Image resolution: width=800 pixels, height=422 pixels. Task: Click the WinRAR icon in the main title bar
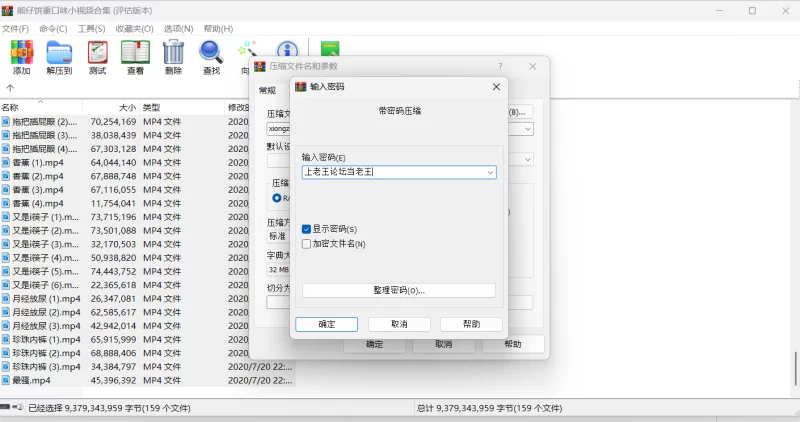(7, 11)
